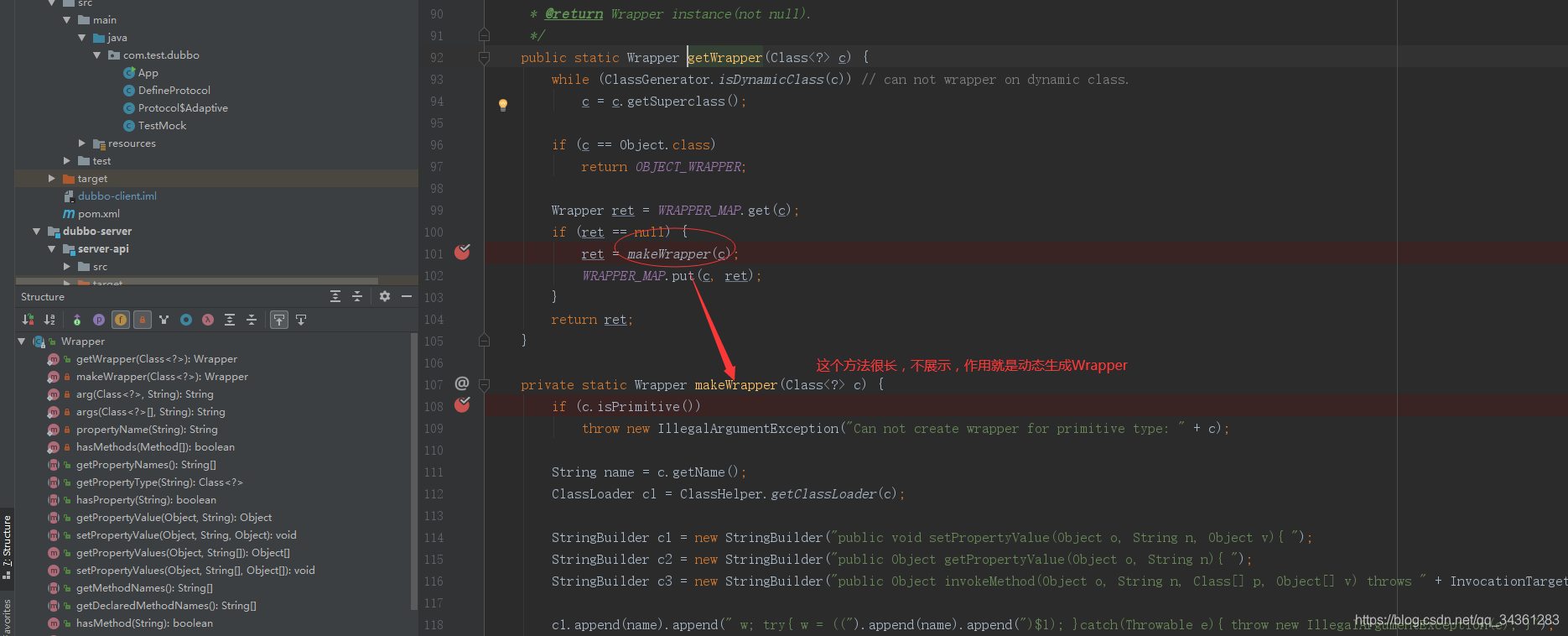Click breakpoint marker on line 108
Screen dimensions: 1568x636
tap(462, 404)
